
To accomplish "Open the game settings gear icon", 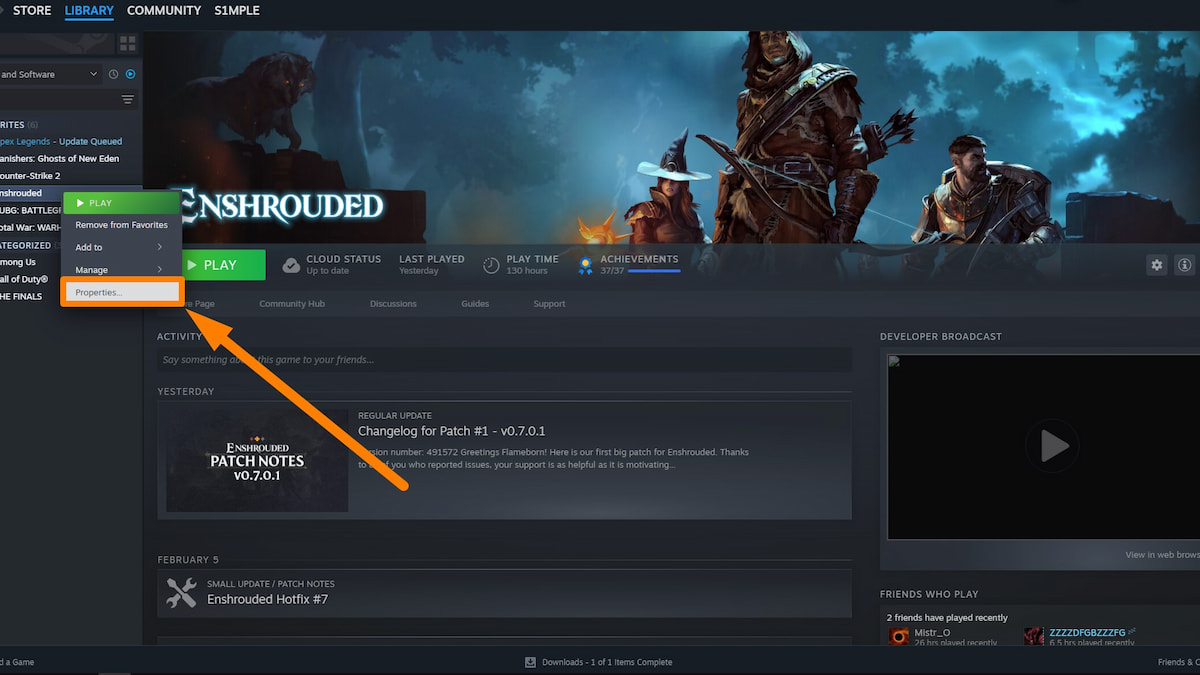I will pyautogui.click(x=1156, y=264).
